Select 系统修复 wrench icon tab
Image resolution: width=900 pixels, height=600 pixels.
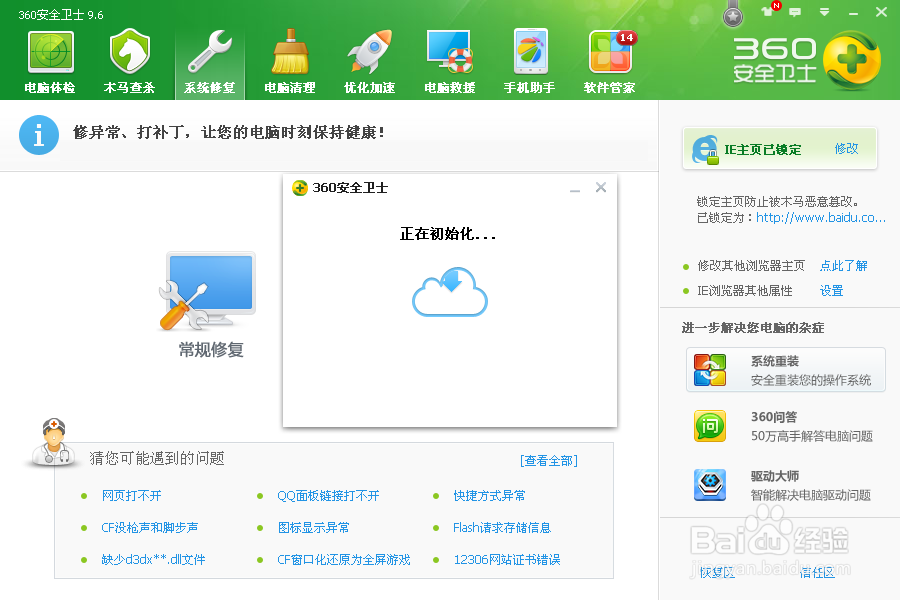(x=210, y=63)
